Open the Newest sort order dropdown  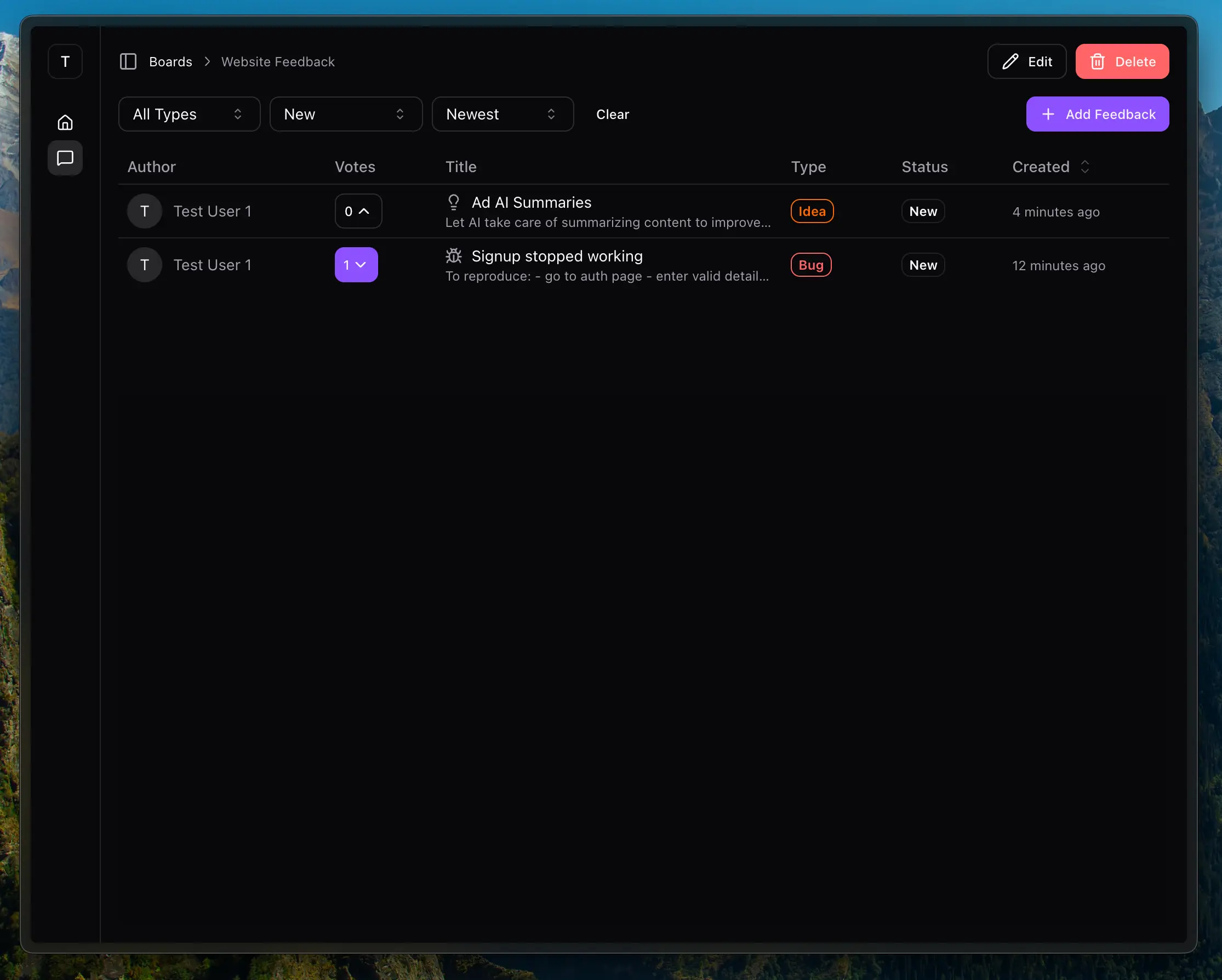pos(502,114)
